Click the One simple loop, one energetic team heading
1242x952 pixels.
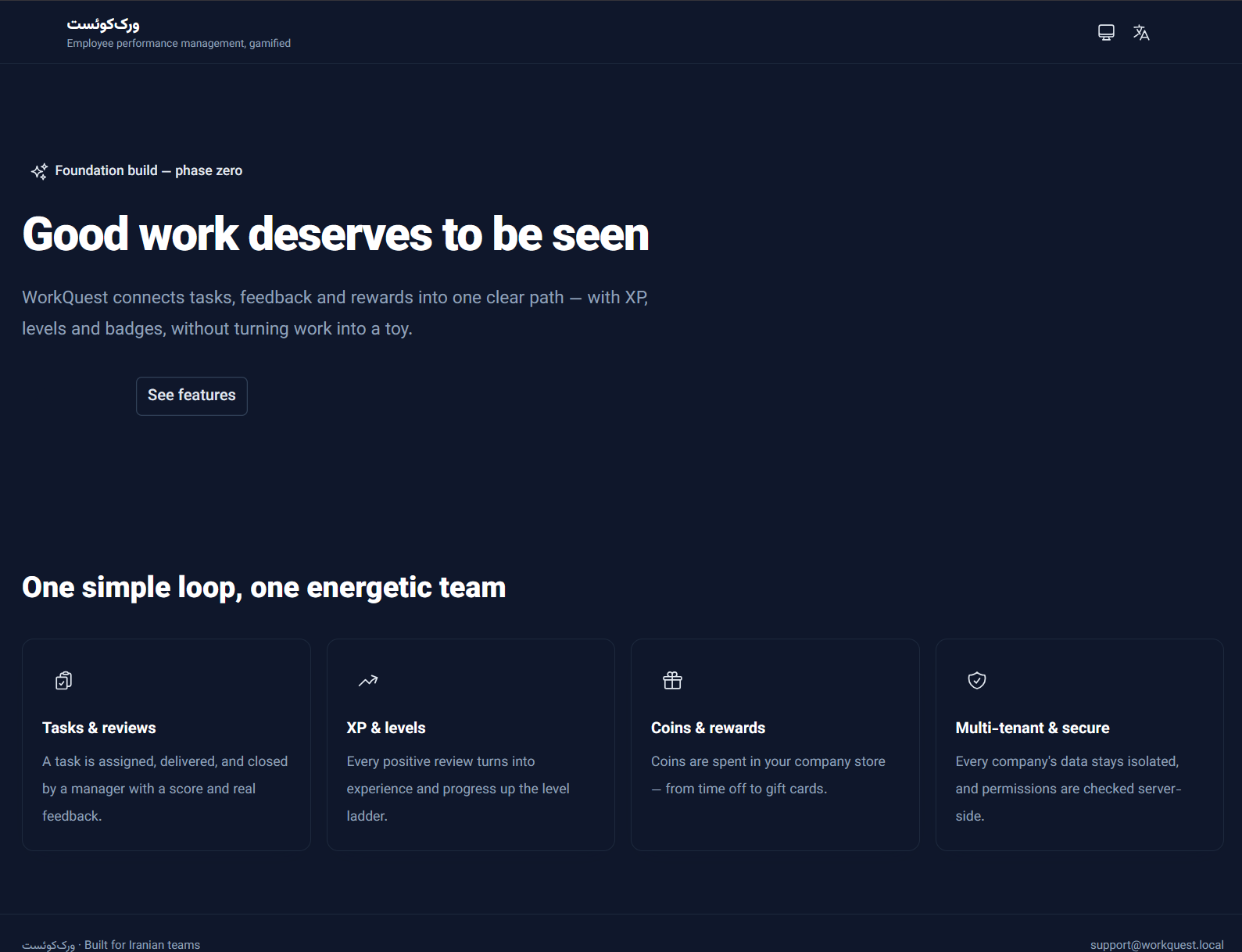pyautogui.click(x=264, y=587)
